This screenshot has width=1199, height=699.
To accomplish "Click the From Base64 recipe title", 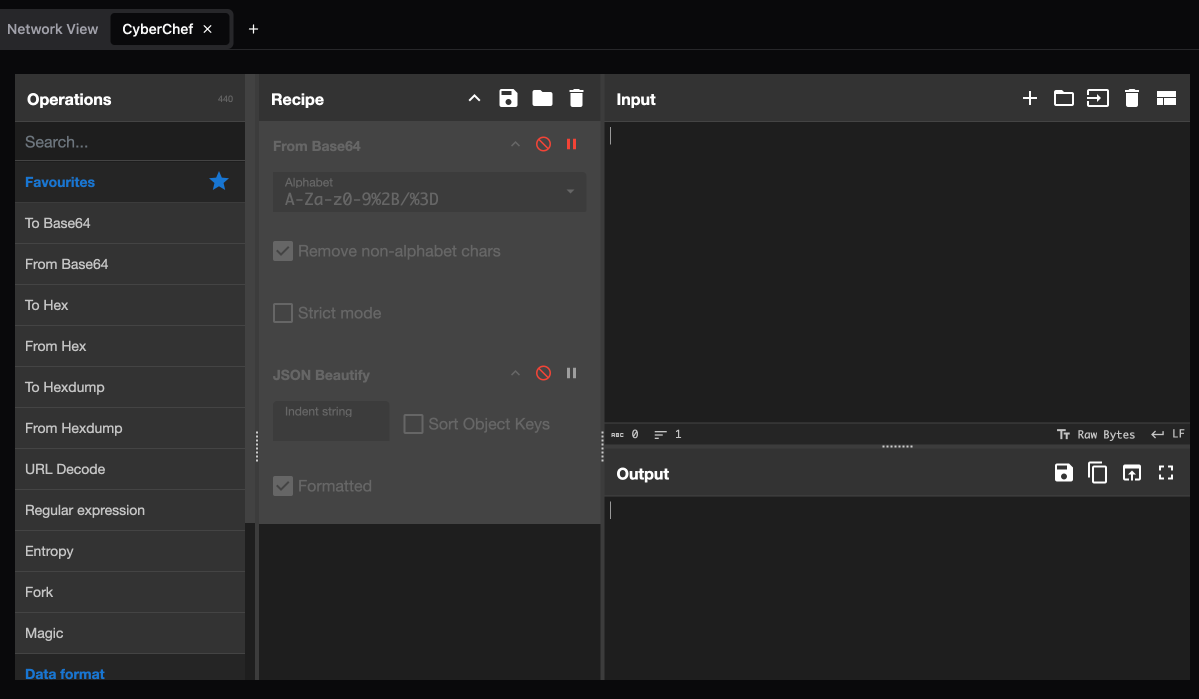I will point(317,146).
